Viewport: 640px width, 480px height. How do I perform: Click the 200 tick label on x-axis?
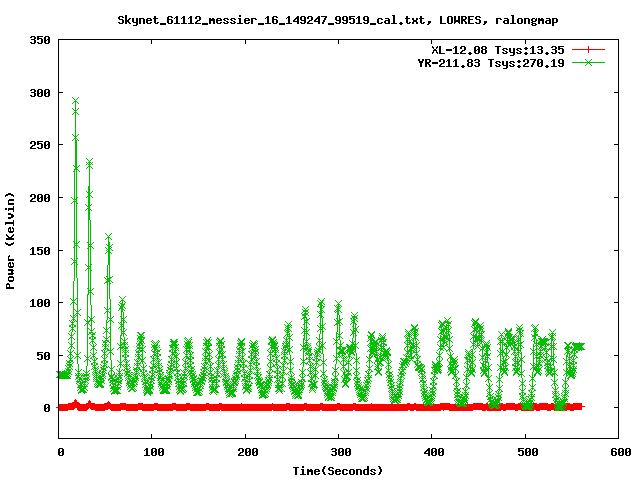(246, 452)
